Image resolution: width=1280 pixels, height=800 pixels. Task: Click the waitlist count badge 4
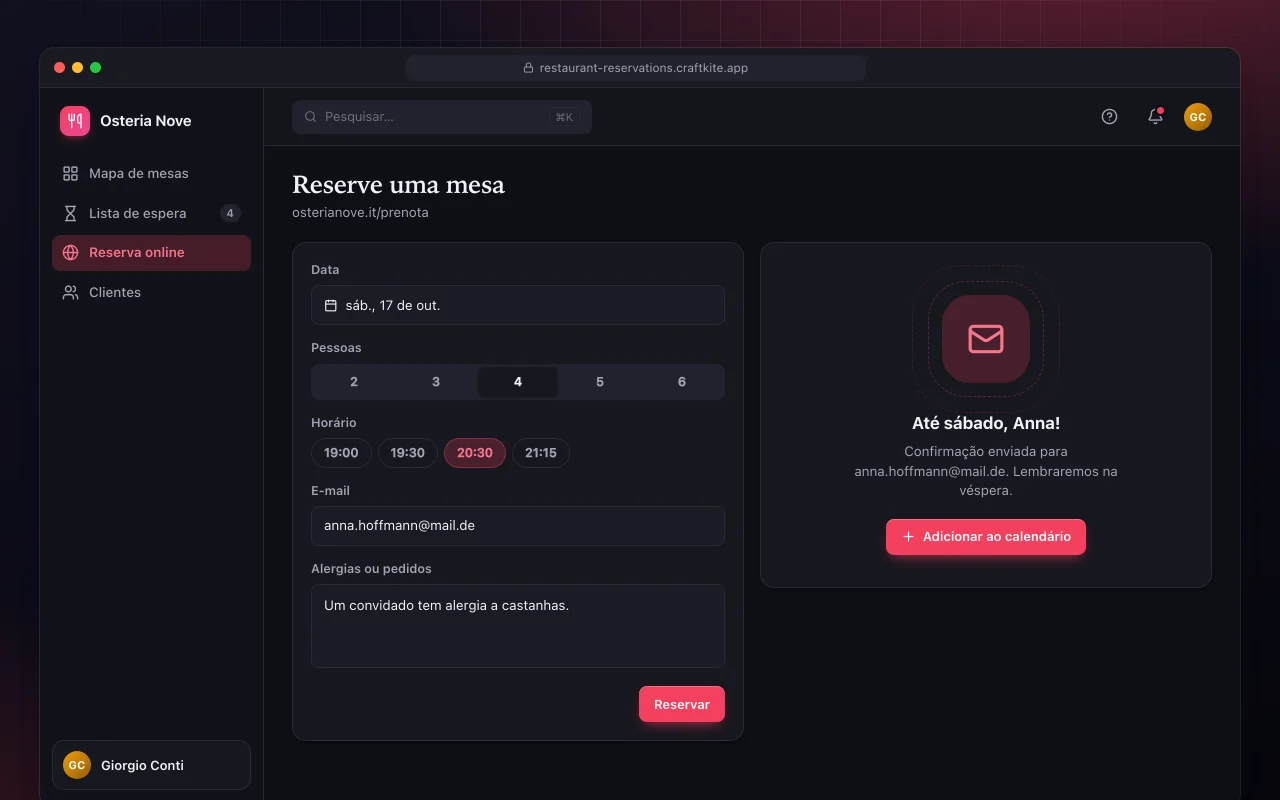point(230,213)
